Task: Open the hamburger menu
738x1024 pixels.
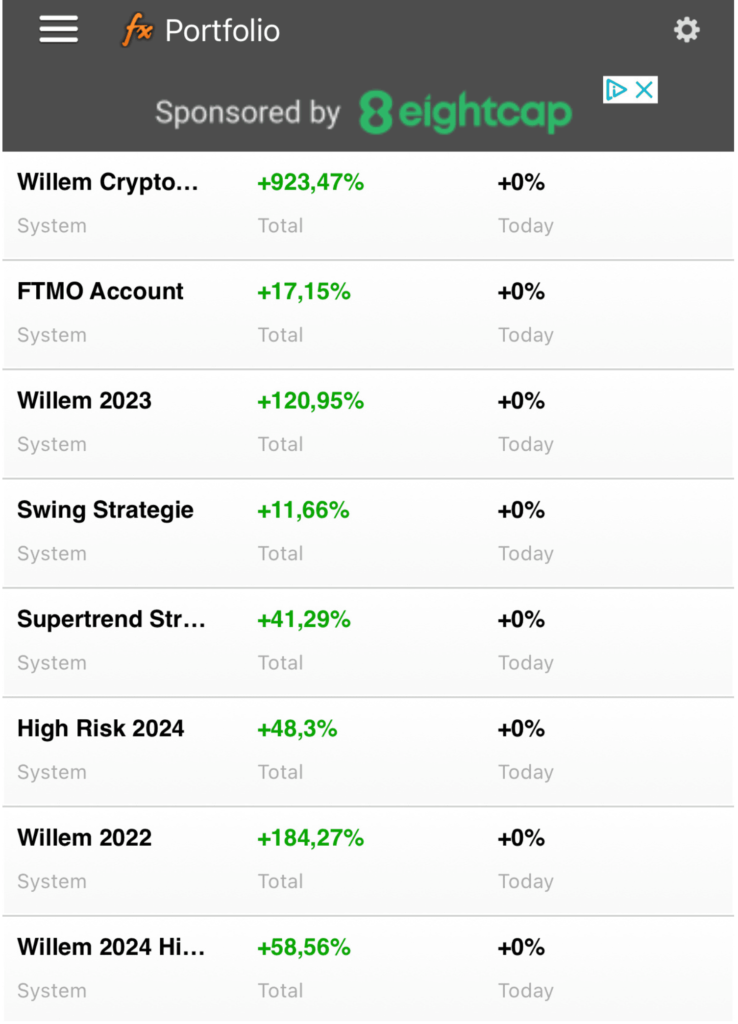Action: [59, 30]
